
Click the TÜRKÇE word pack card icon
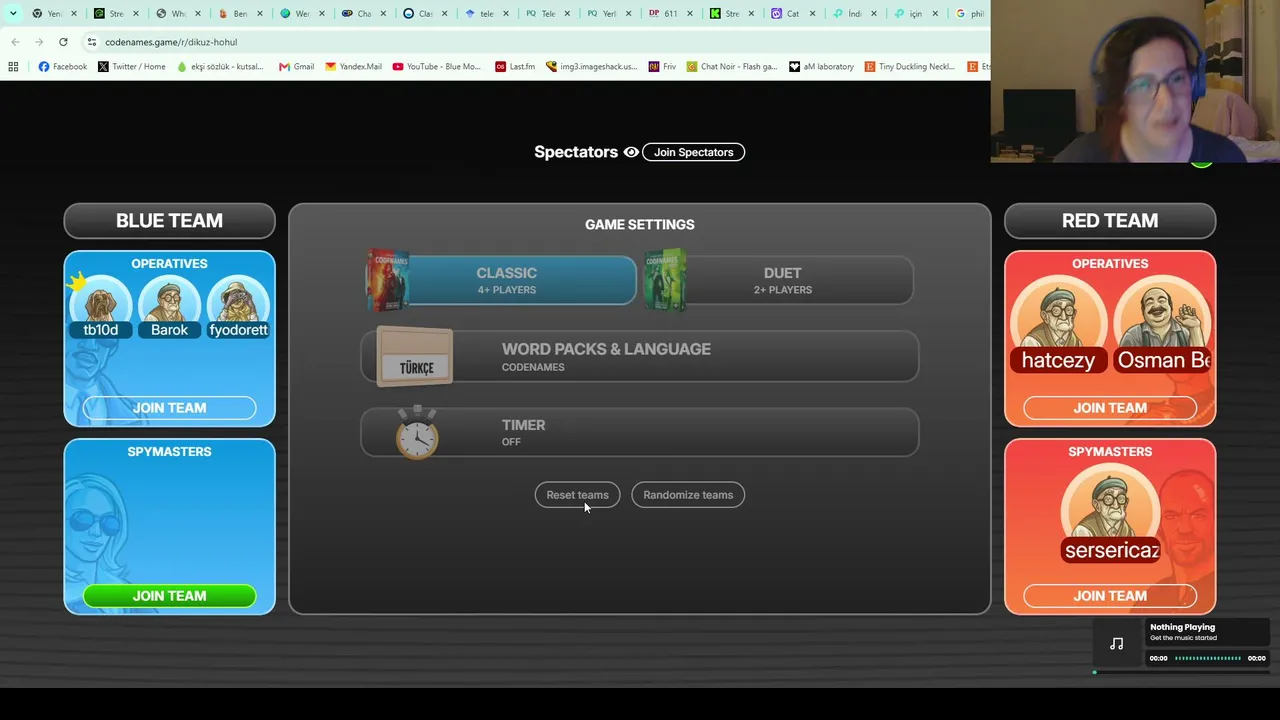click(415, 357)
